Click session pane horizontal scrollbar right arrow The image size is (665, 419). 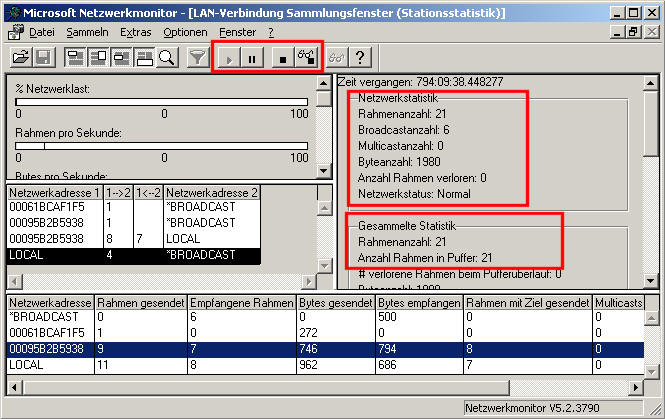[x=309, y=281]
